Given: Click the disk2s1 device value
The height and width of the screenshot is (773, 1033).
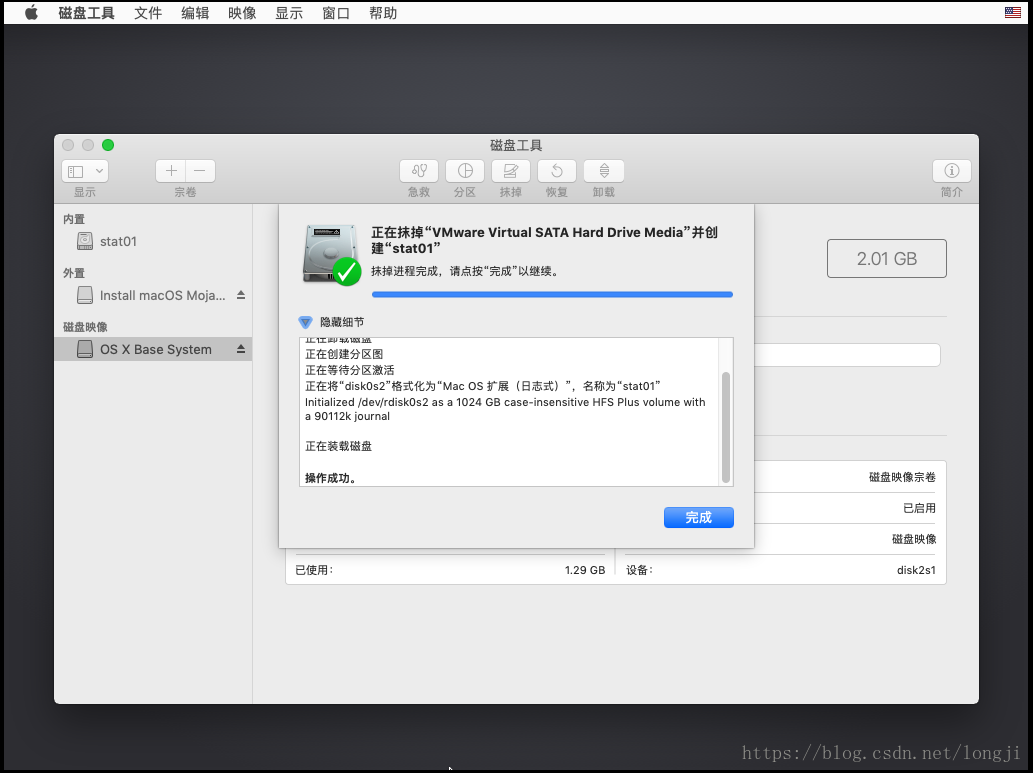Looking at the screenshot, I should [x=916, y=570].
